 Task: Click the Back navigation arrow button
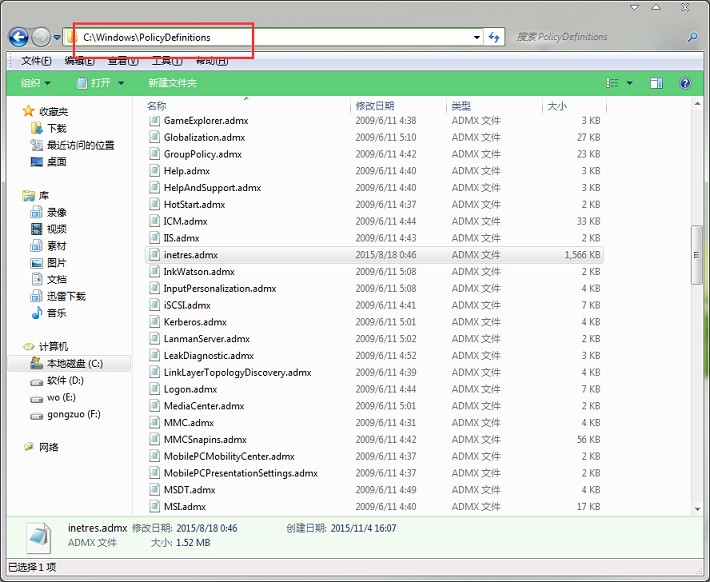18,38
